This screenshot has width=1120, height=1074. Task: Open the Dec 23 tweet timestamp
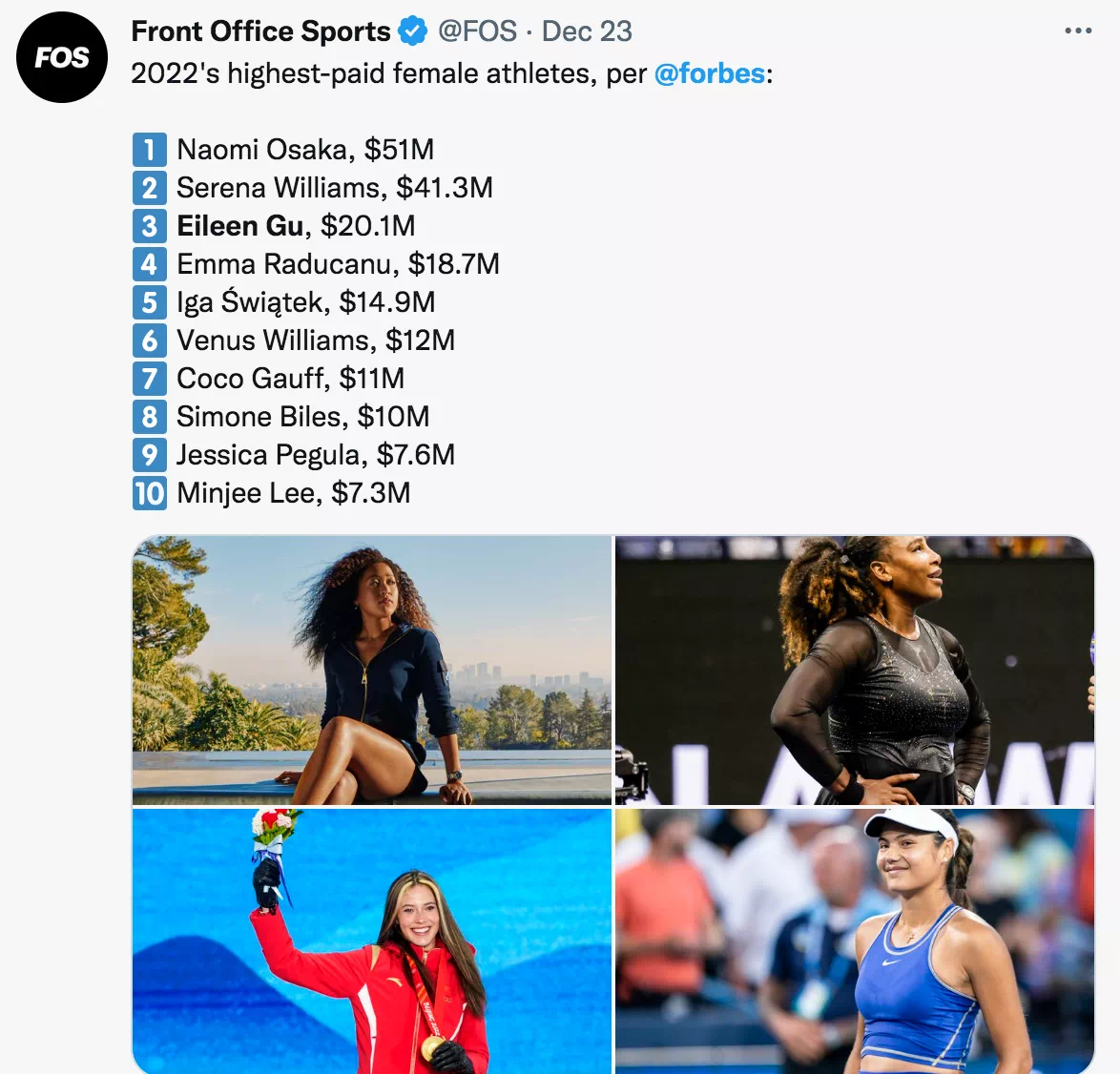(x=587, y=31)
